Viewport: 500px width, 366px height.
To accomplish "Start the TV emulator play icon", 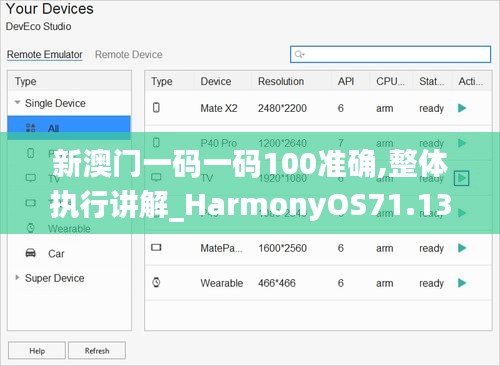I will point(462,178).
